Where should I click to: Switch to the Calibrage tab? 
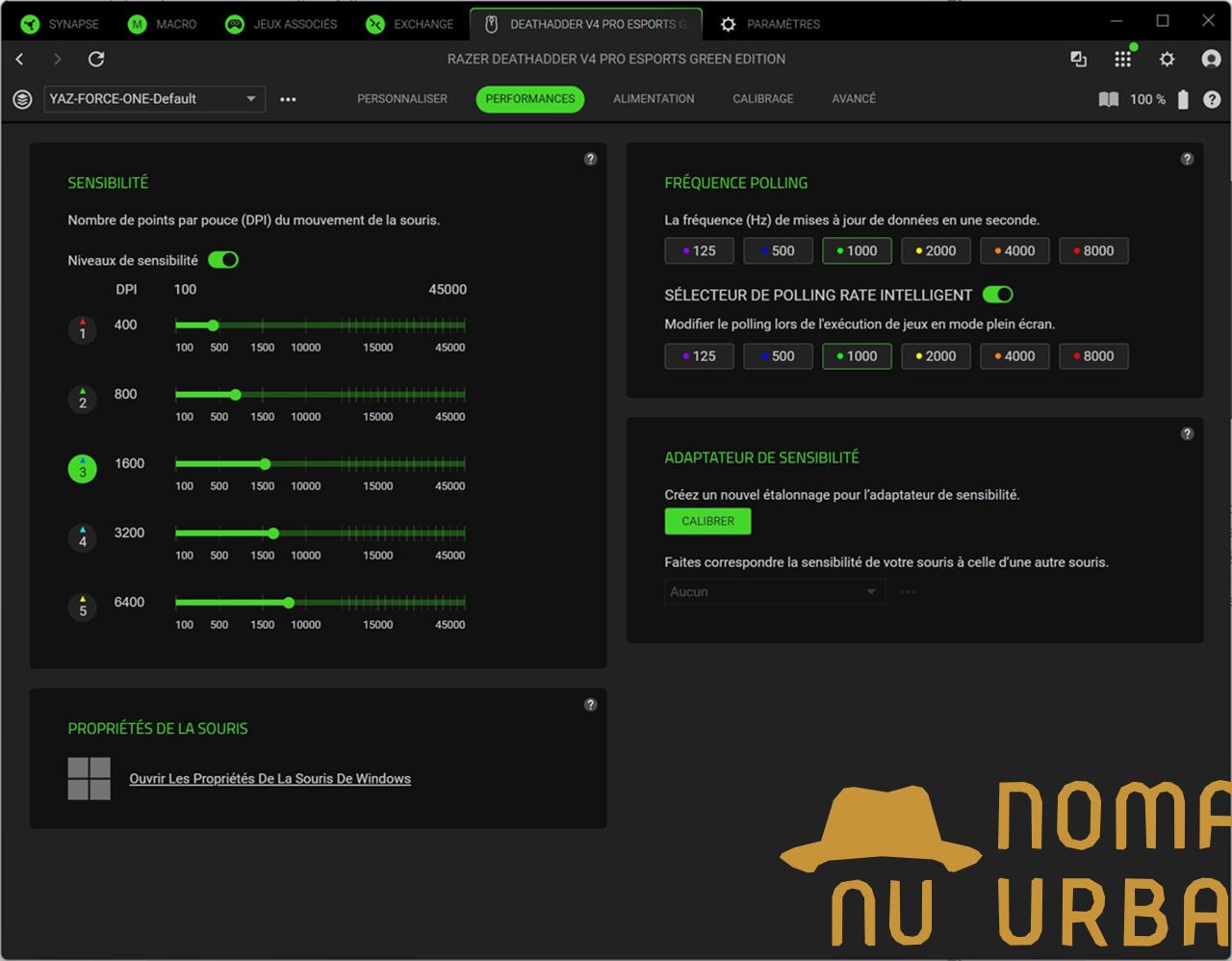pyautogui.click(x=762, y=98)
